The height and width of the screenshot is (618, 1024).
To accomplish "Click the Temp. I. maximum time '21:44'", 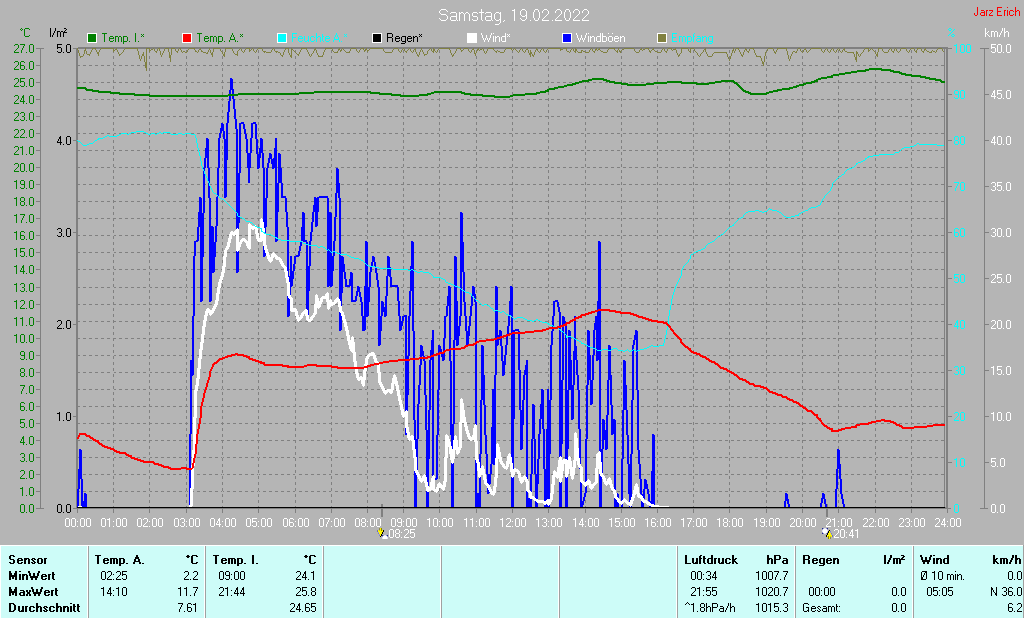I will click(232, 592).
